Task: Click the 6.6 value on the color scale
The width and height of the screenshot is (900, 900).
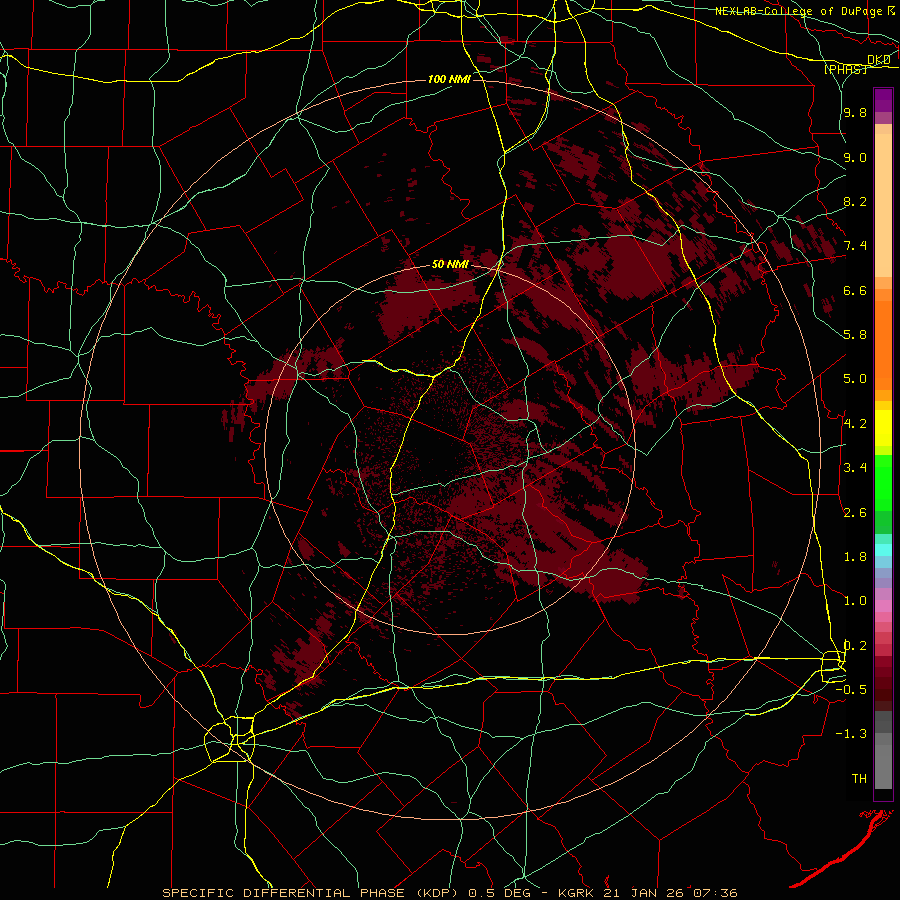Action: 855,290
